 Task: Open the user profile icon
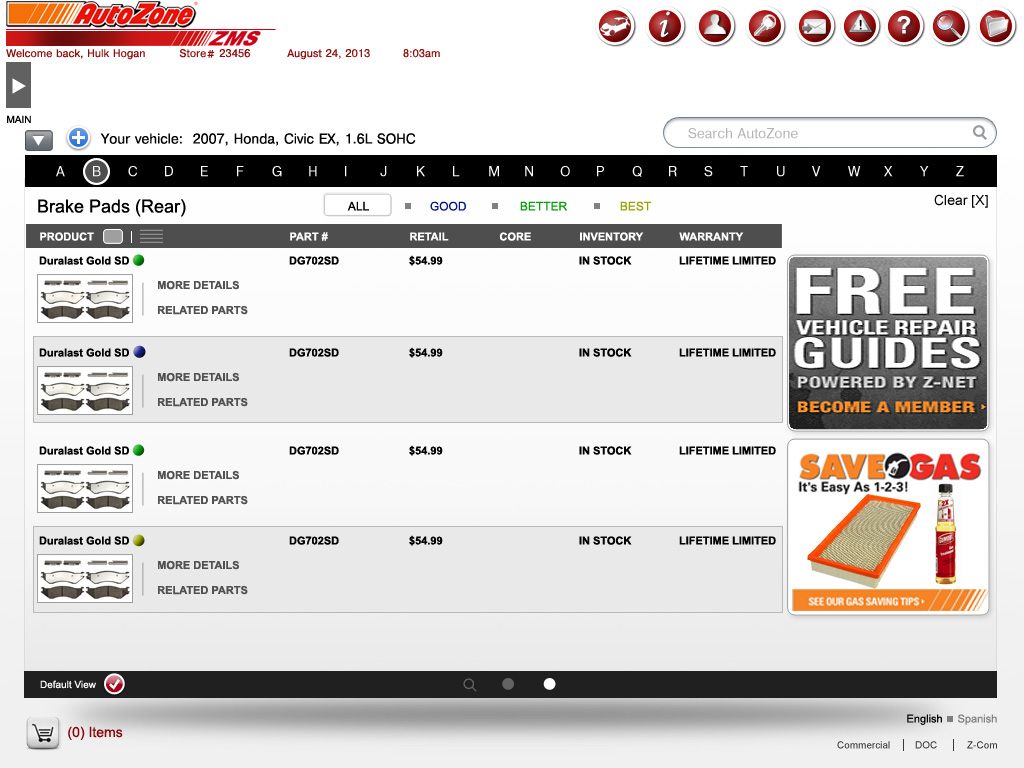tap(713, 27)
